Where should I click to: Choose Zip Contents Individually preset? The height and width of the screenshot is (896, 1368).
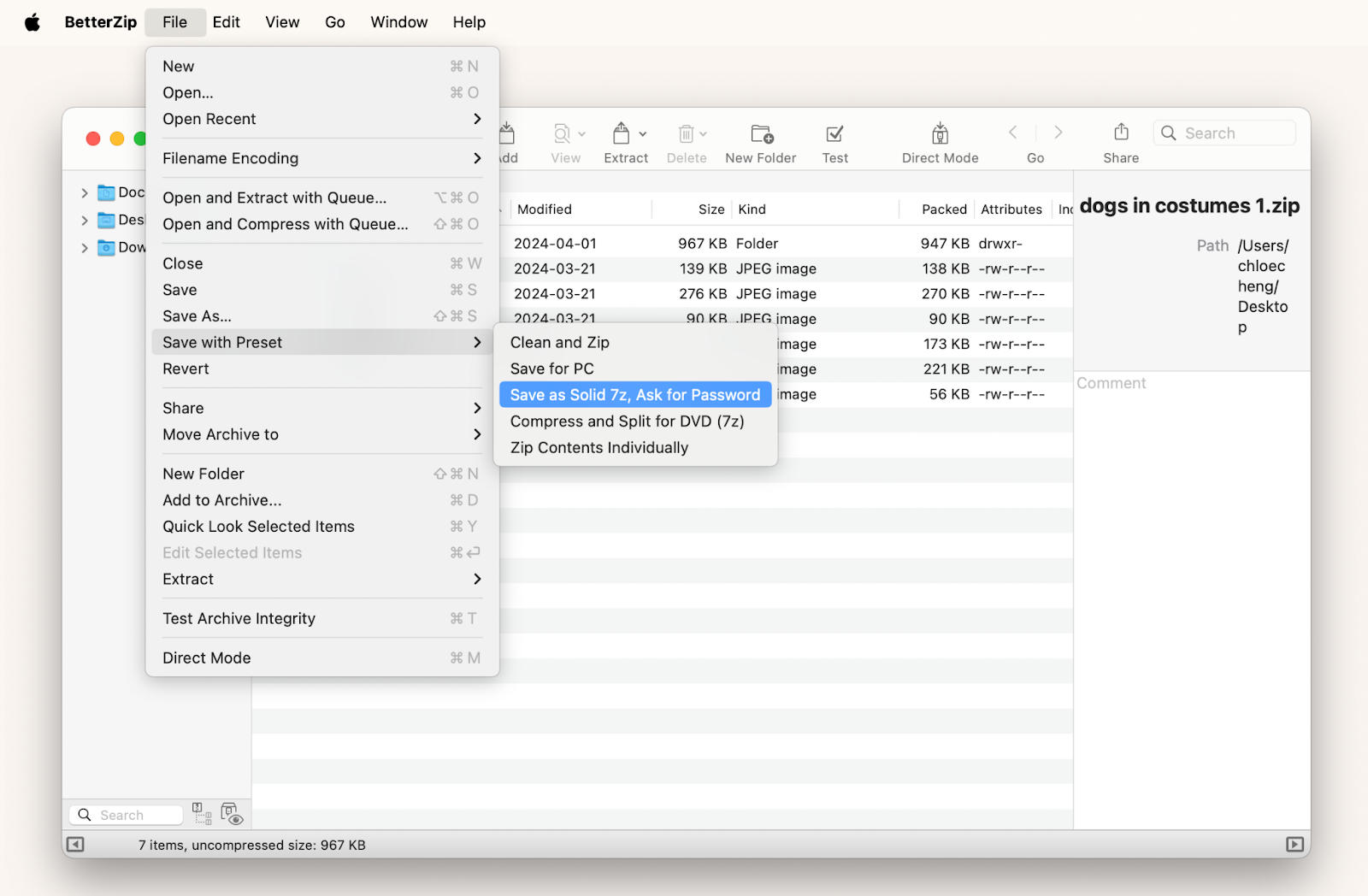(x=635, y=448)
